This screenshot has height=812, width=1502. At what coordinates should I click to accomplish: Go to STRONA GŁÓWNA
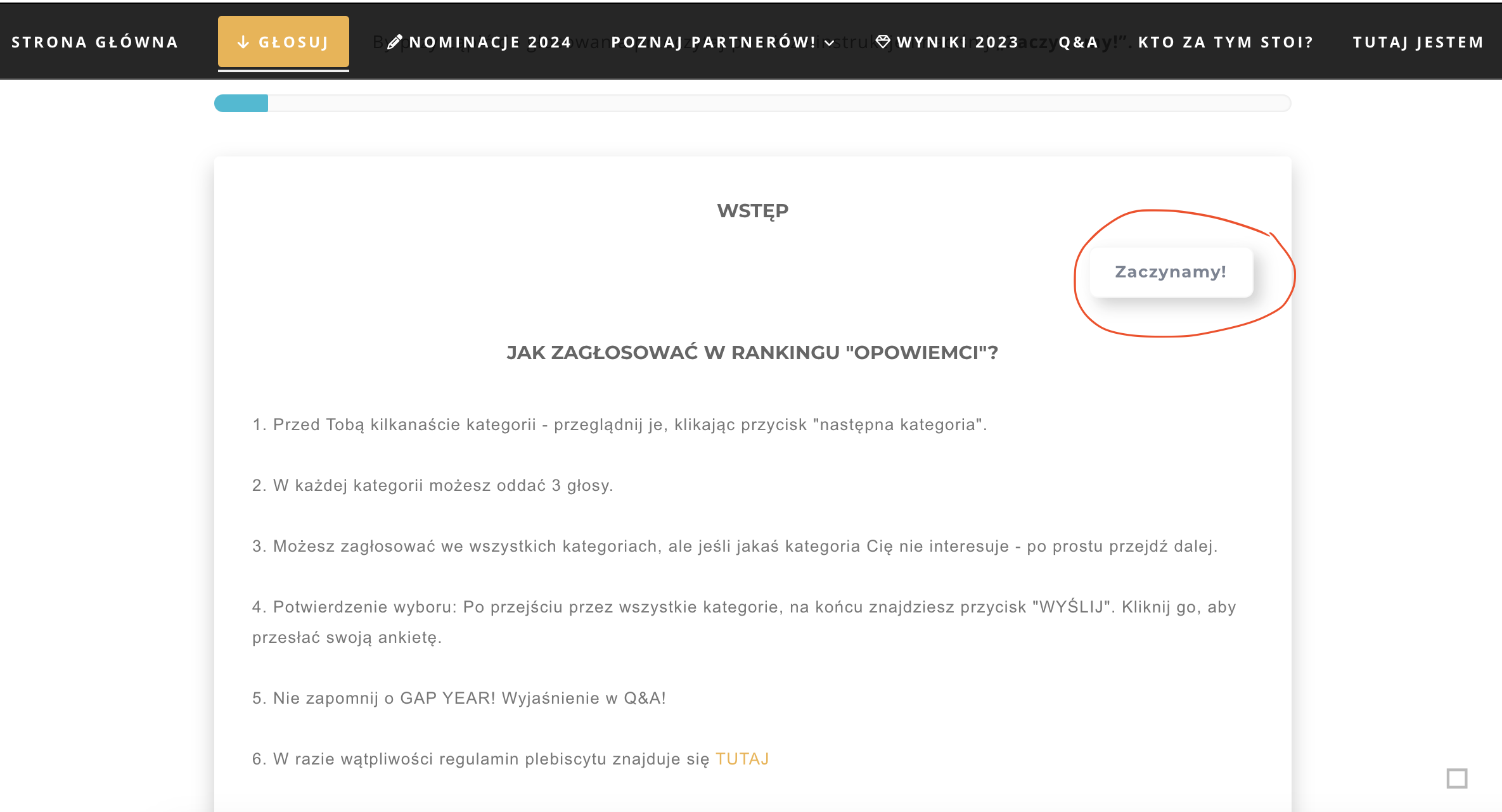click(x=94, y=41)
